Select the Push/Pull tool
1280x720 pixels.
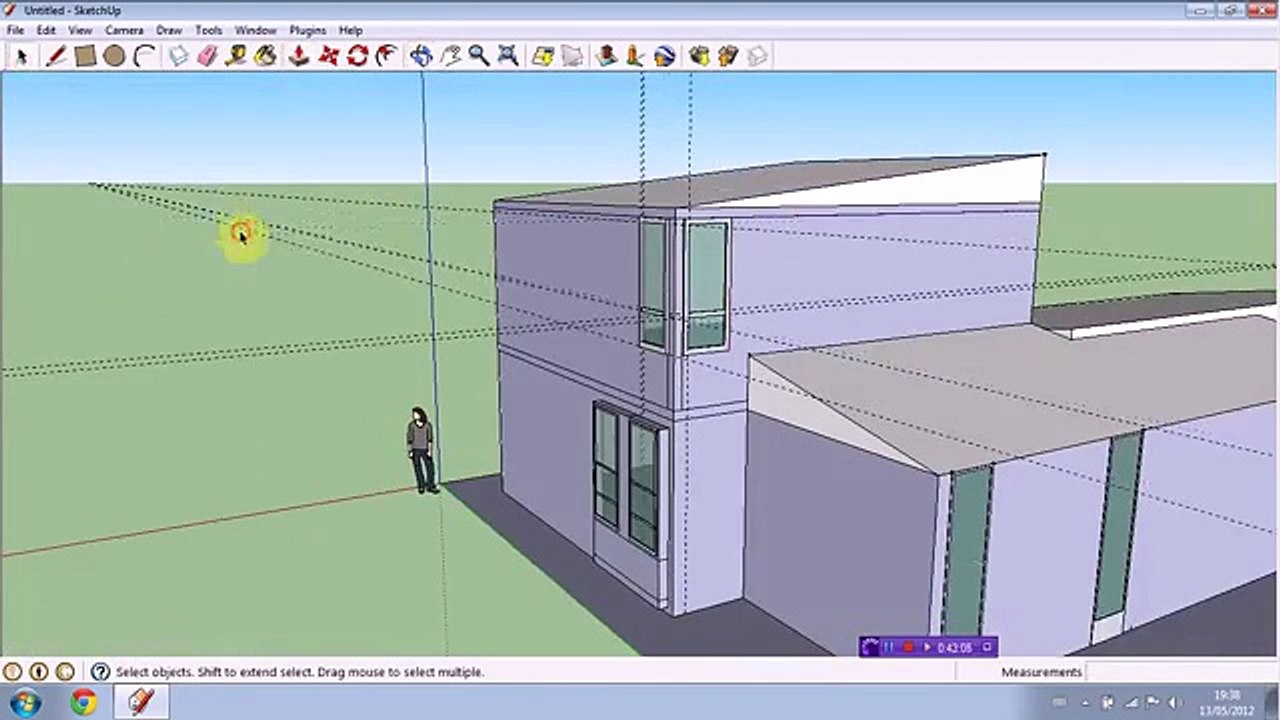click(299, 56)
